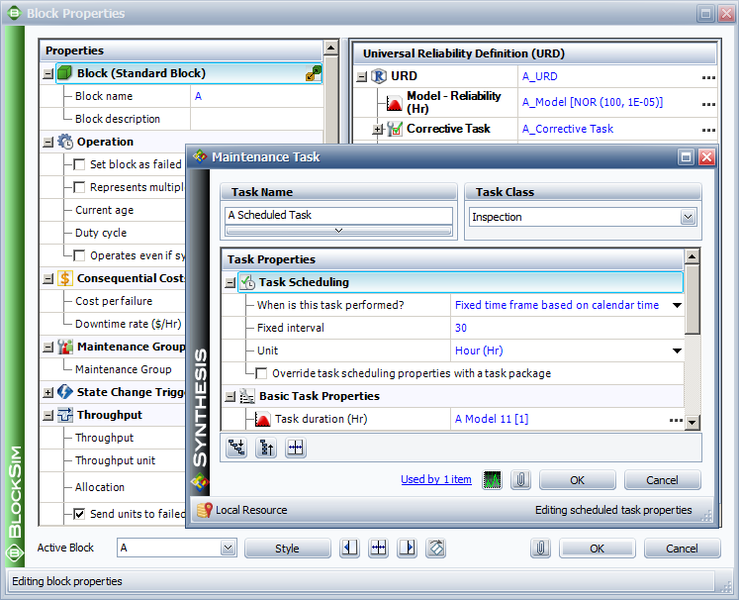This screenshot has width=739, height=600.
Task: Click the Throughput icon
Action: (65, 415)
